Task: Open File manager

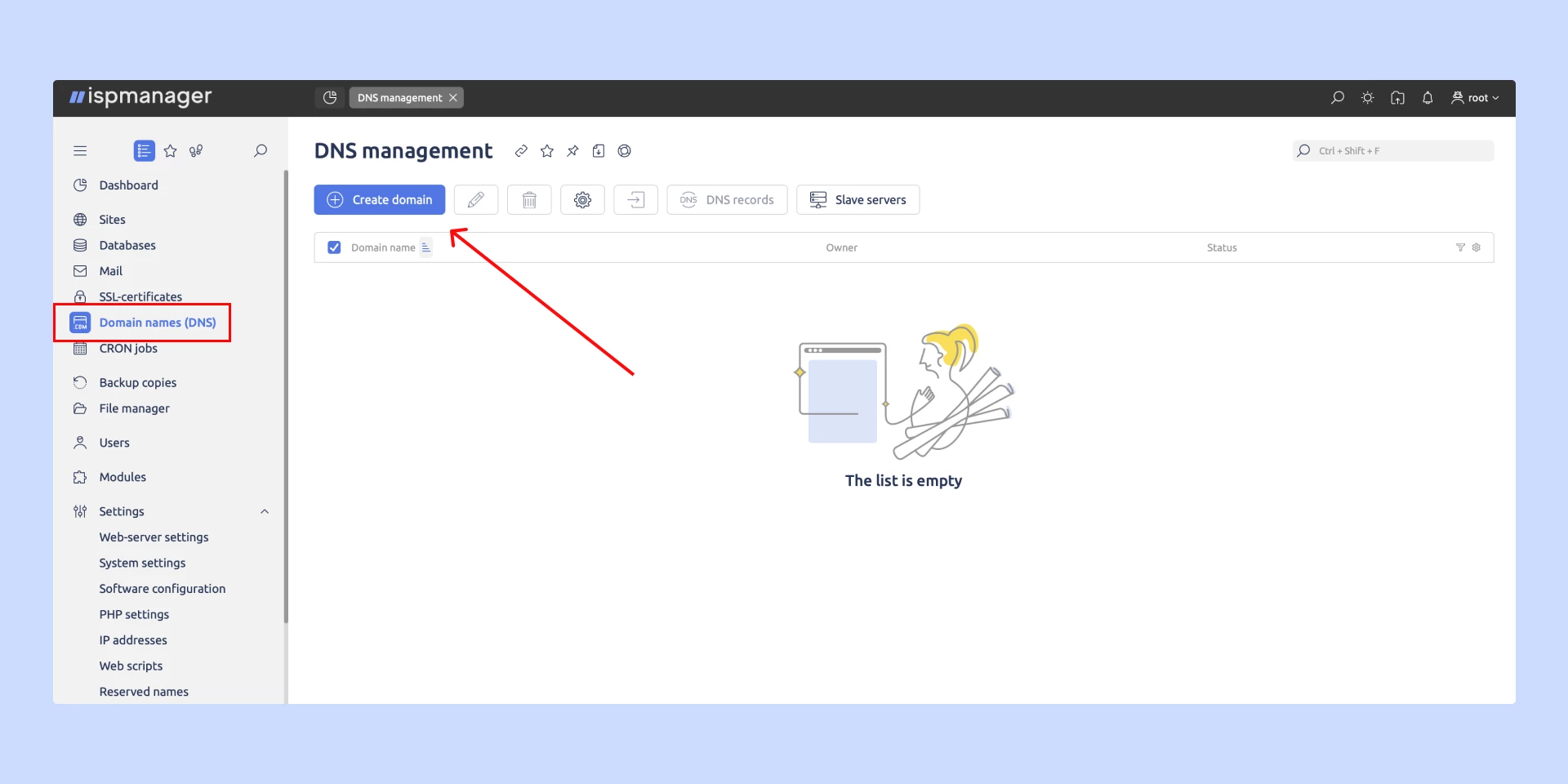Action: pos(134,408)
